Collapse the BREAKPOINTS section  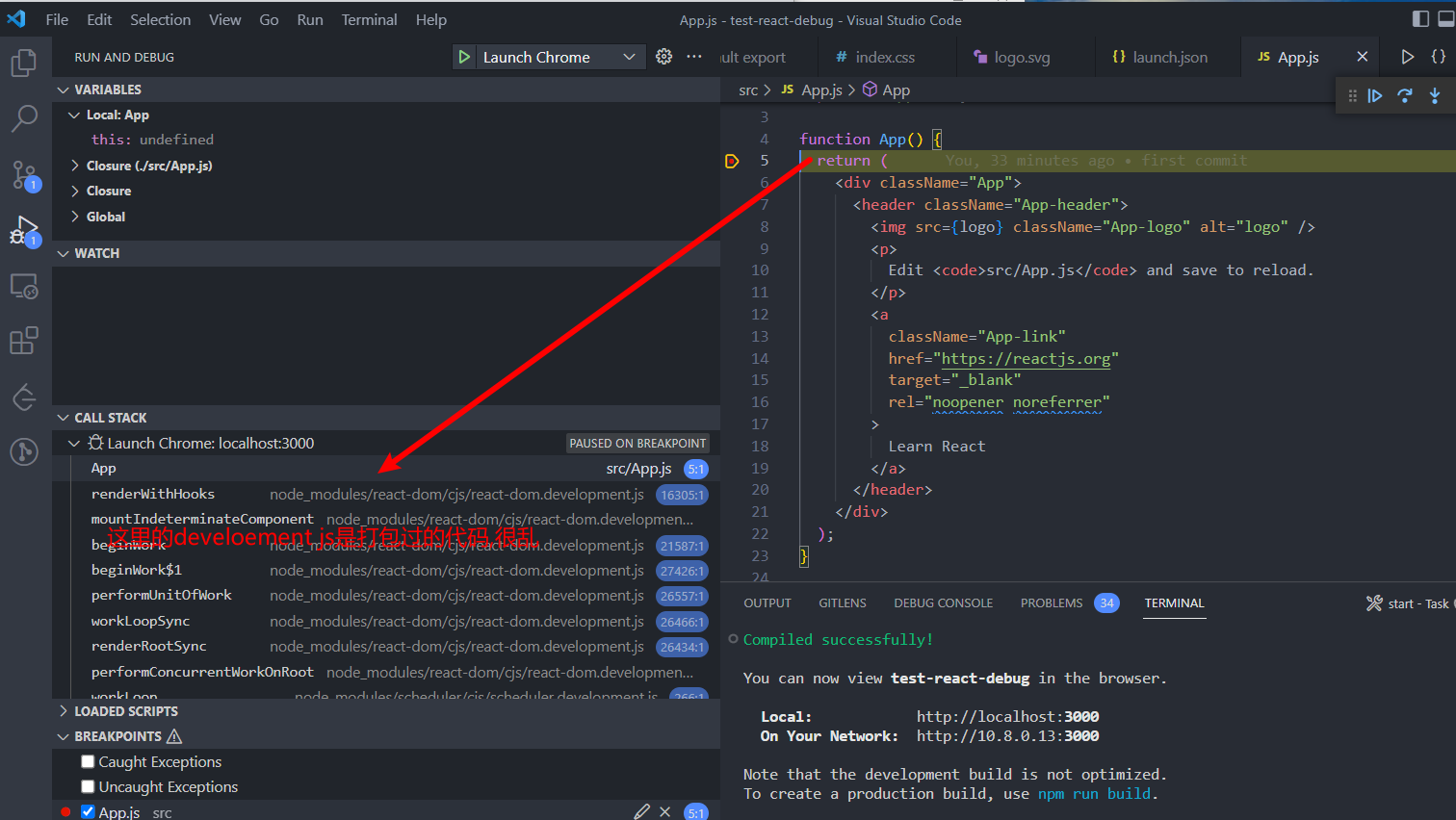click(x=386, y=736)
